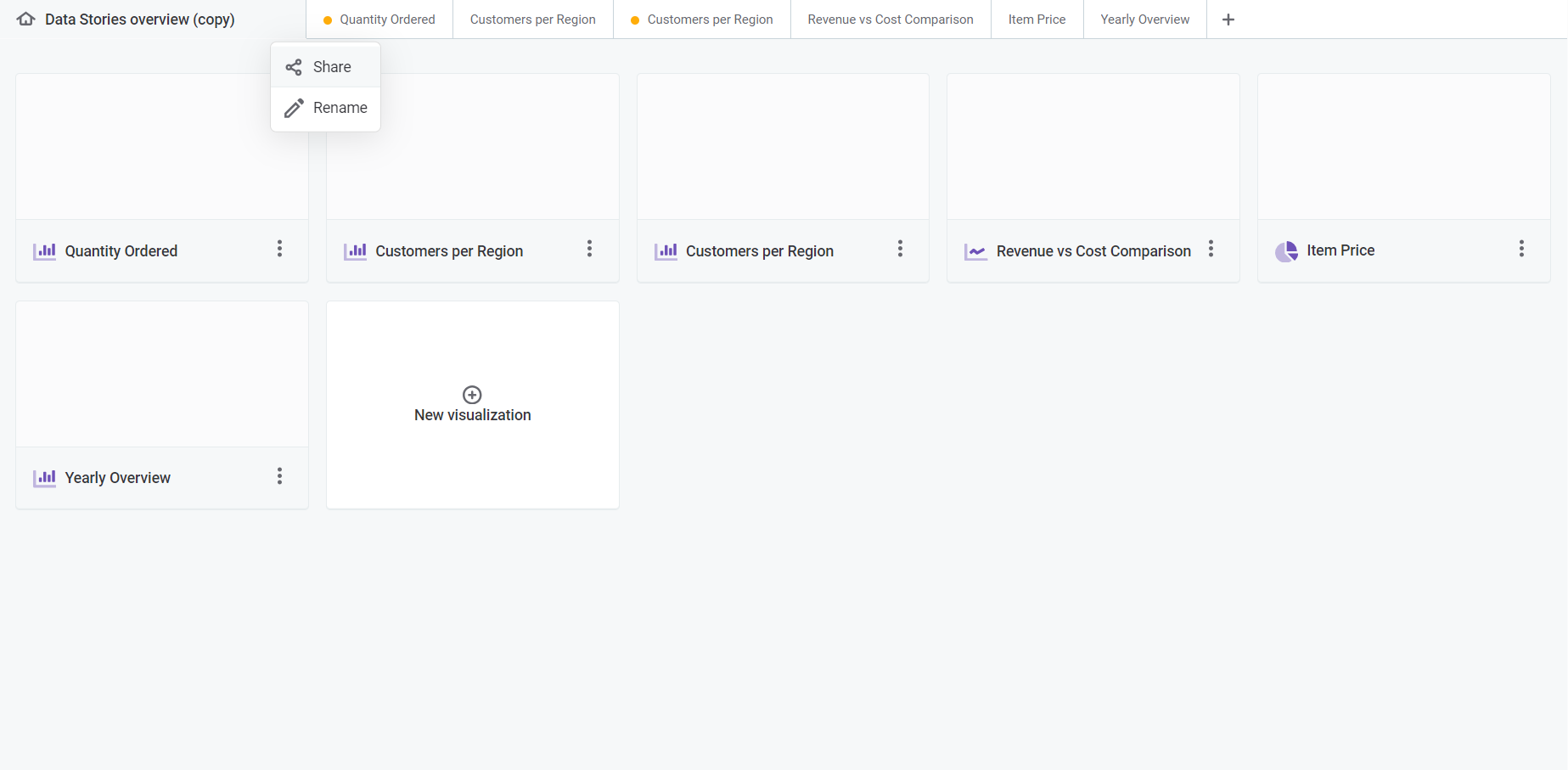The image size is (1568, 770).
Task: Go to the Item Price tab
Action: pyautogui.click(x=1037, y=20)
